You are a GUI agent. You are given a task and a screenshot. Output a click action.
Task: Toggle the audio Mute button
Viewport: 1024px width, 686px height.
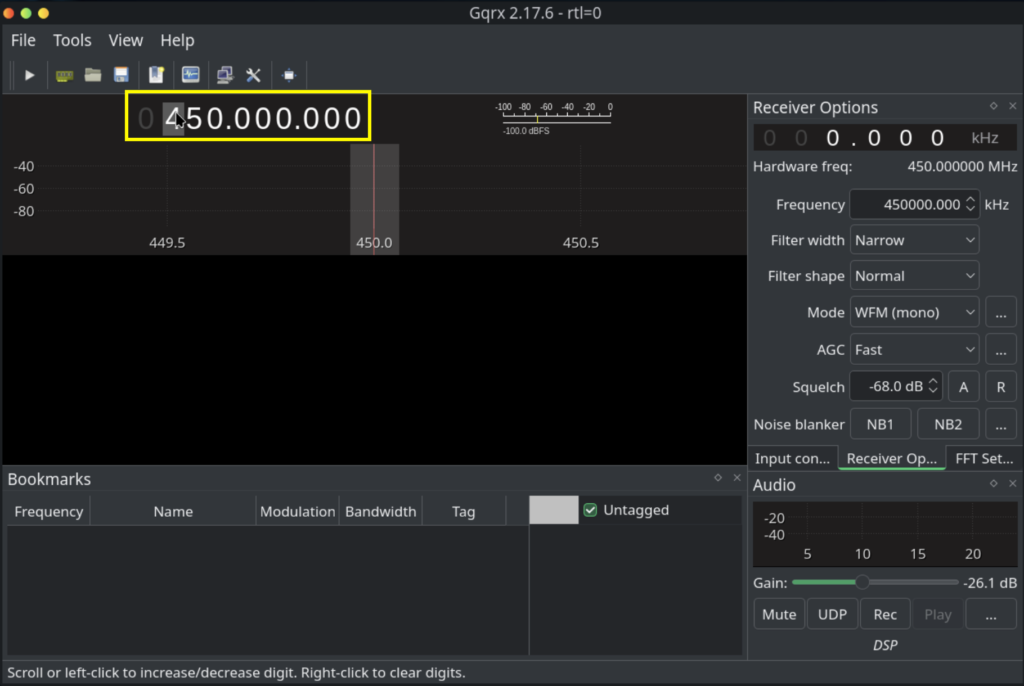779,615
